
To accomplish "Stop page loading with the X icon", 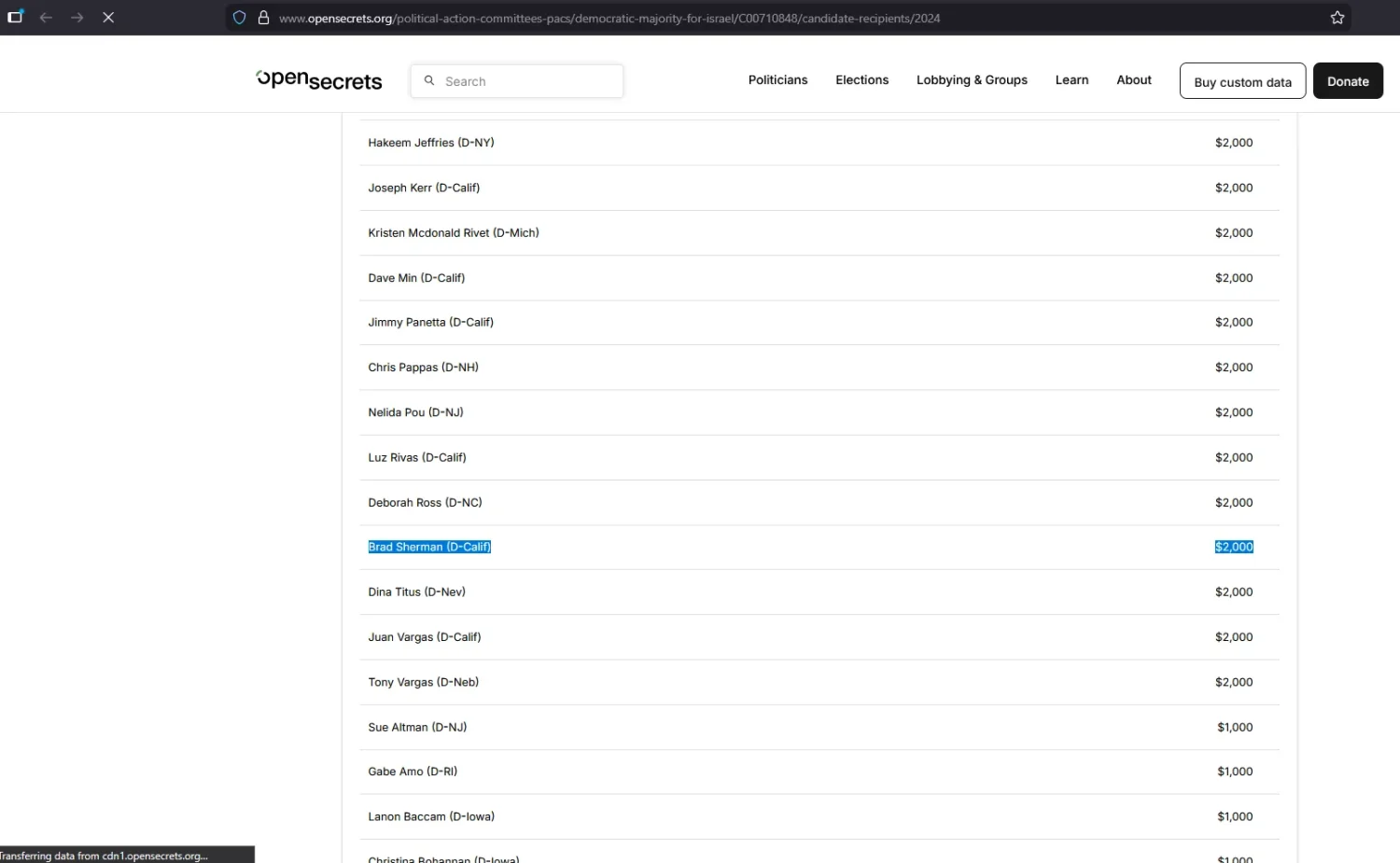I will point(108,18).
